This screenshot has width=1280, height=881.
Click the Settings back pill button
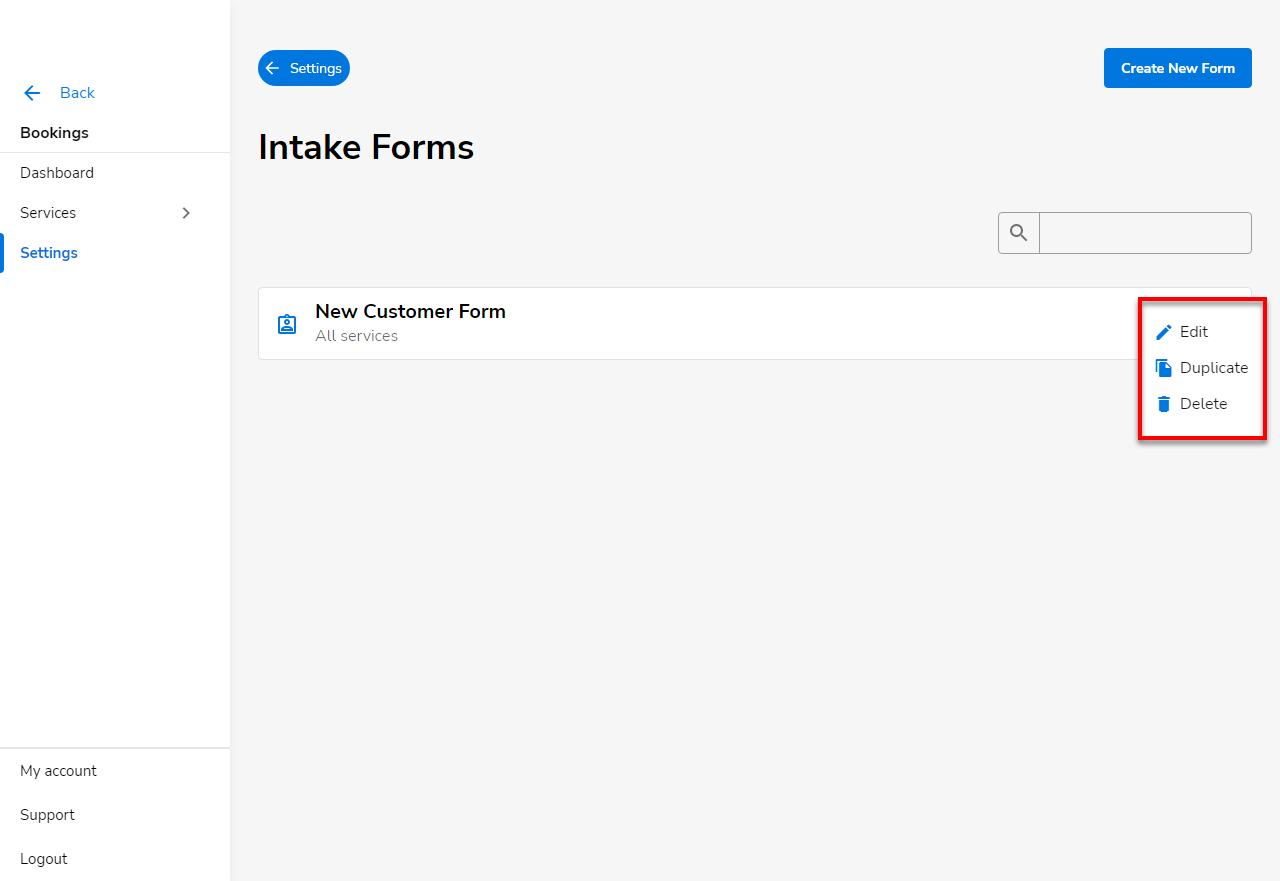(304, 68)
